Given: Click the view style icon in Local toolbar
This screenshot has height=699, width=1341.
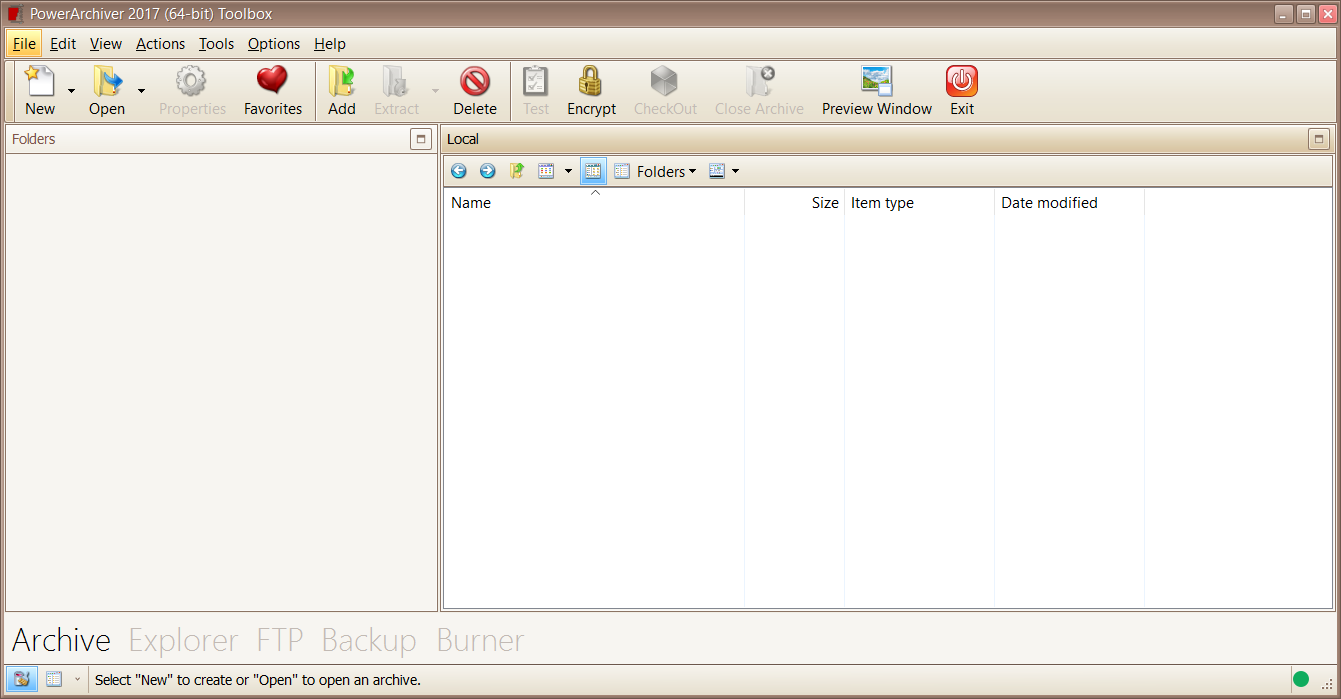Looking at the screenshot, I should 546,171.
